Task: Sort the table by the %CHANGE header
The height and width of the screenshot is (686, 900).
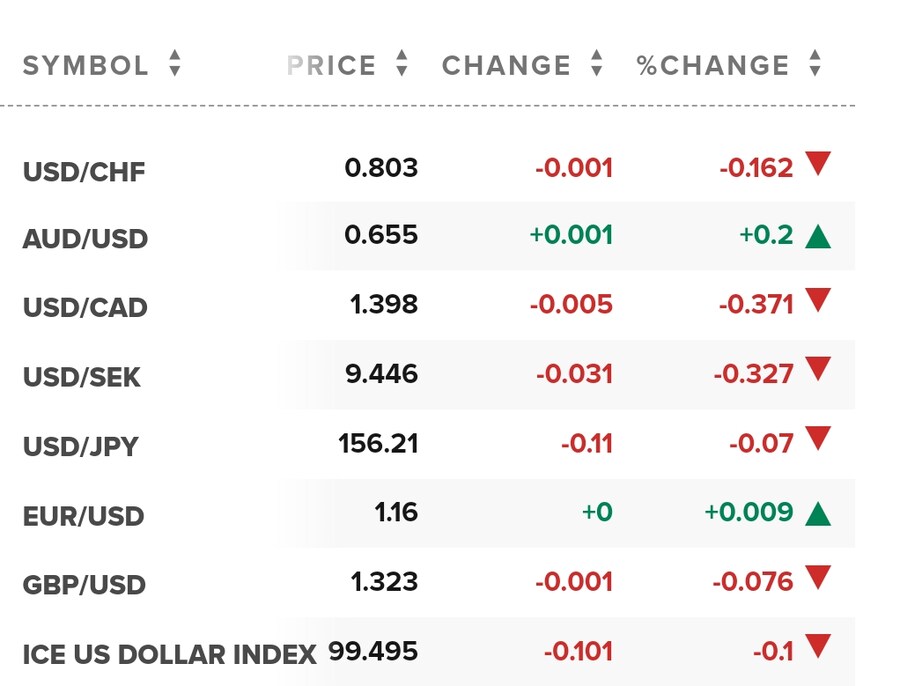Action: (713, 66)
